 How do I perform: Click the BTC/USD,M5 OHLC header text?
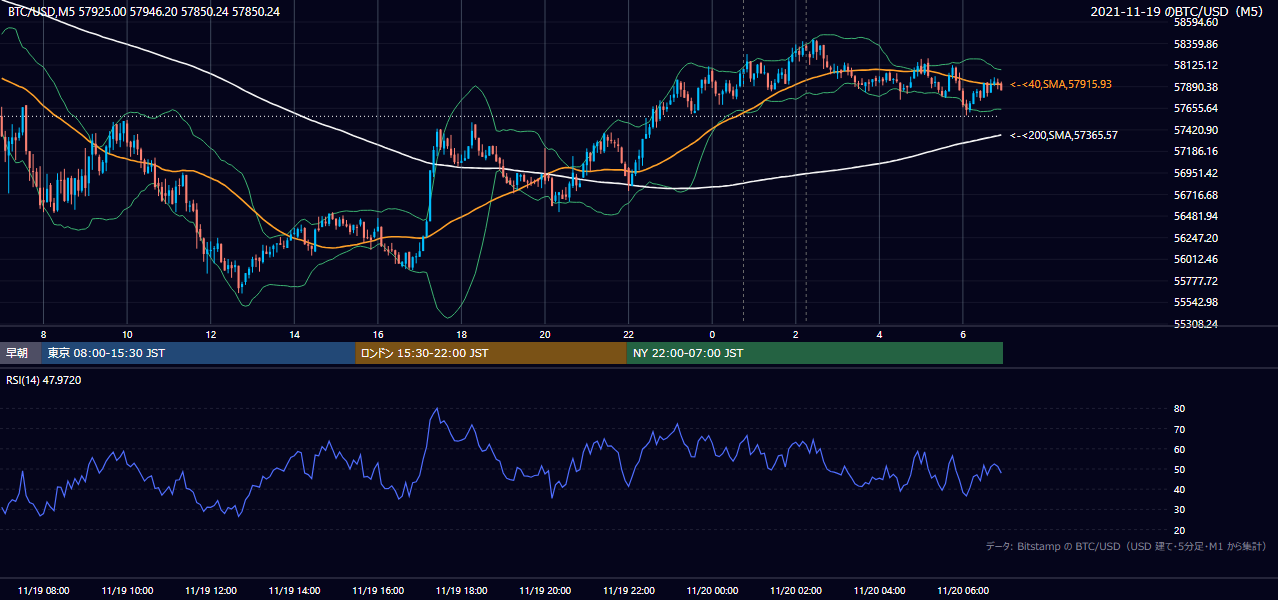144,12
